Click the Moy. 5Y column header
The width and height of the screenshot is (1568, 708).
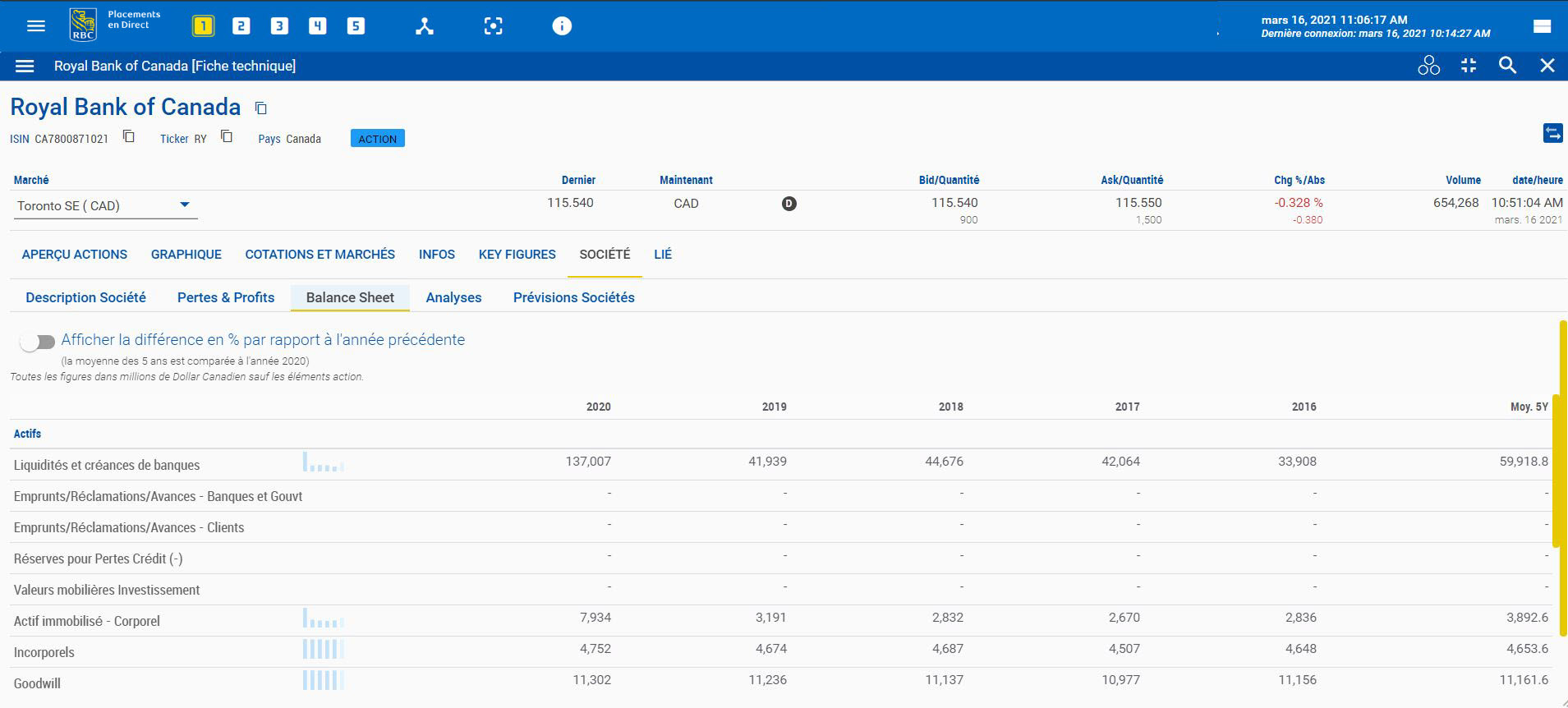(1529, 407)
